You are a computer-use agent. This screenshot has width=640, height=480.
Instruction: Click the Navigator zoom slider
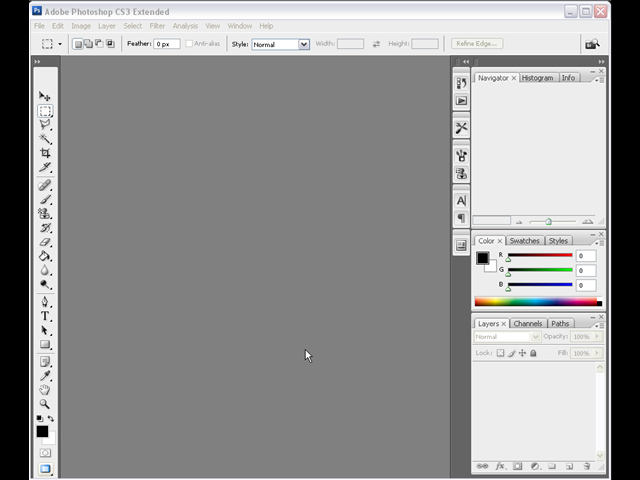point(552,222)
